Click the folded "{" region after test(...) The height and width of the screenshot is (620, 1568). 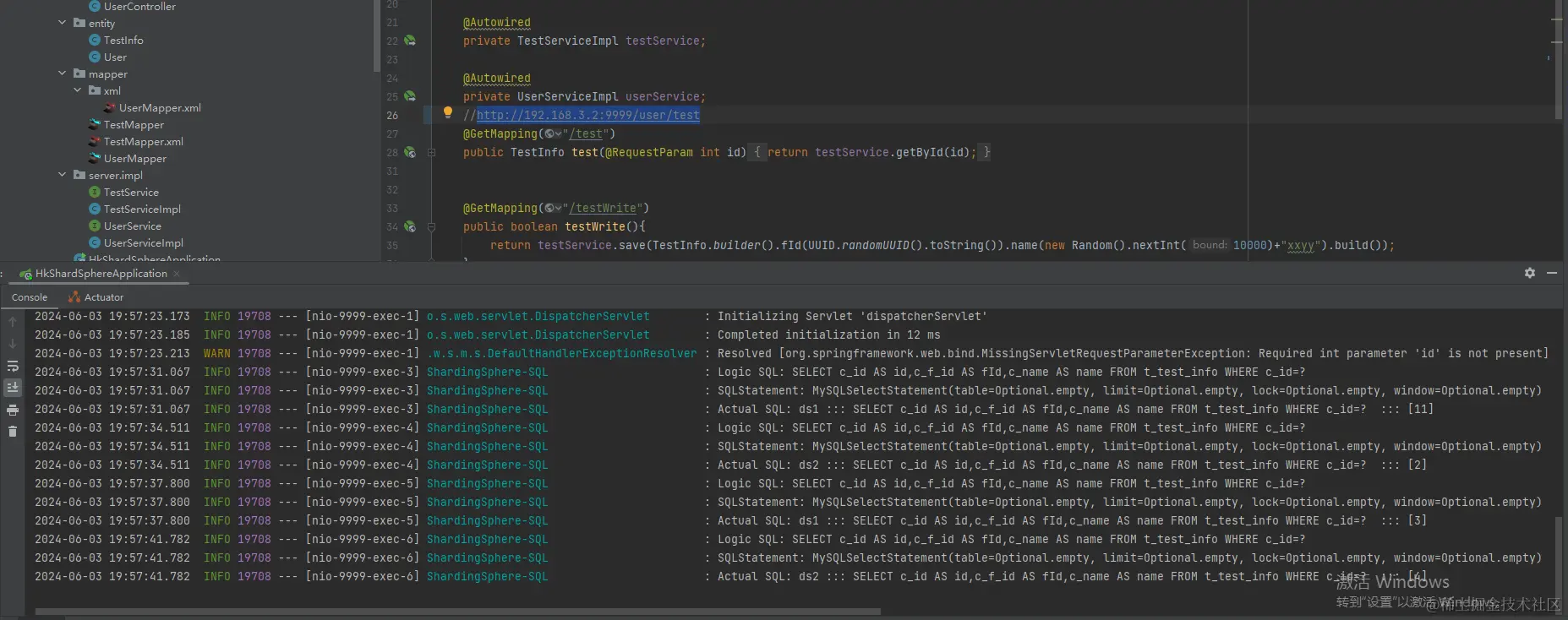[757, 152]
